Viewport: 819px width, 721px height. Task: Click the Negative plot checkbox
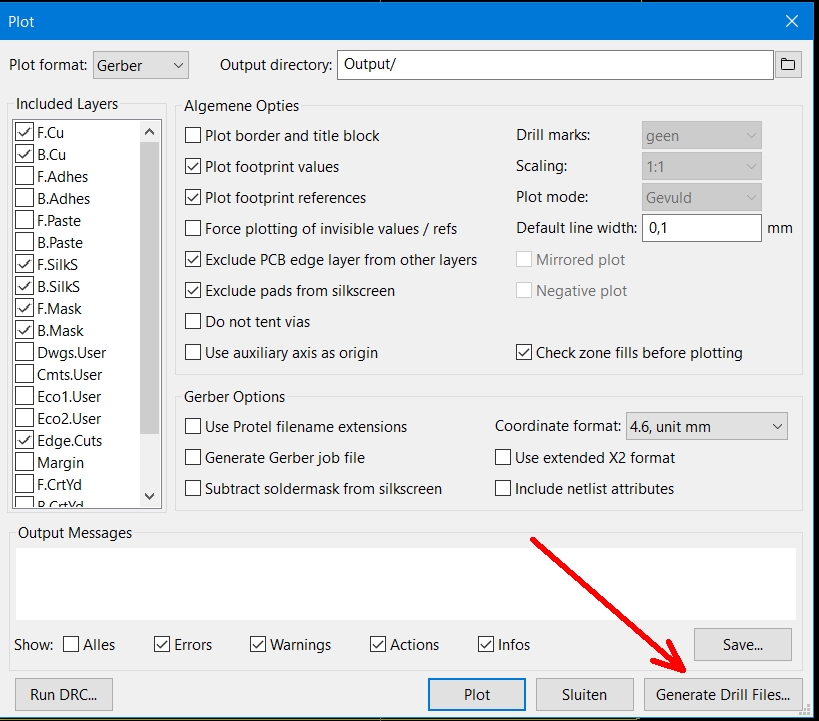[524, 290]
